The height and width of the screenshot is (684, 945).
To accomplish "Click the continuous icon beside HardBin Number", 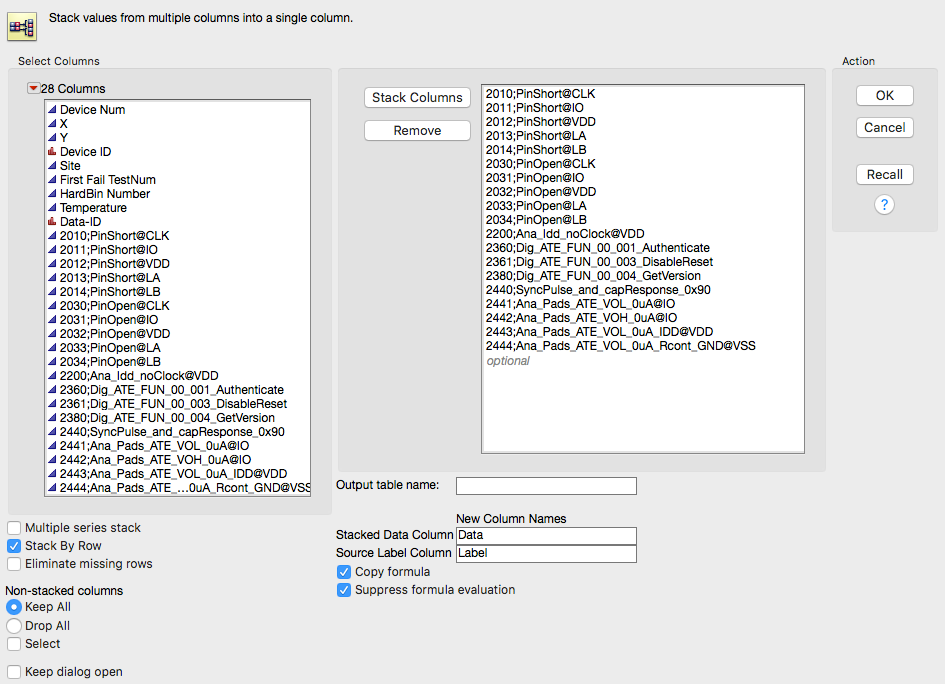I will coord(52,193).
